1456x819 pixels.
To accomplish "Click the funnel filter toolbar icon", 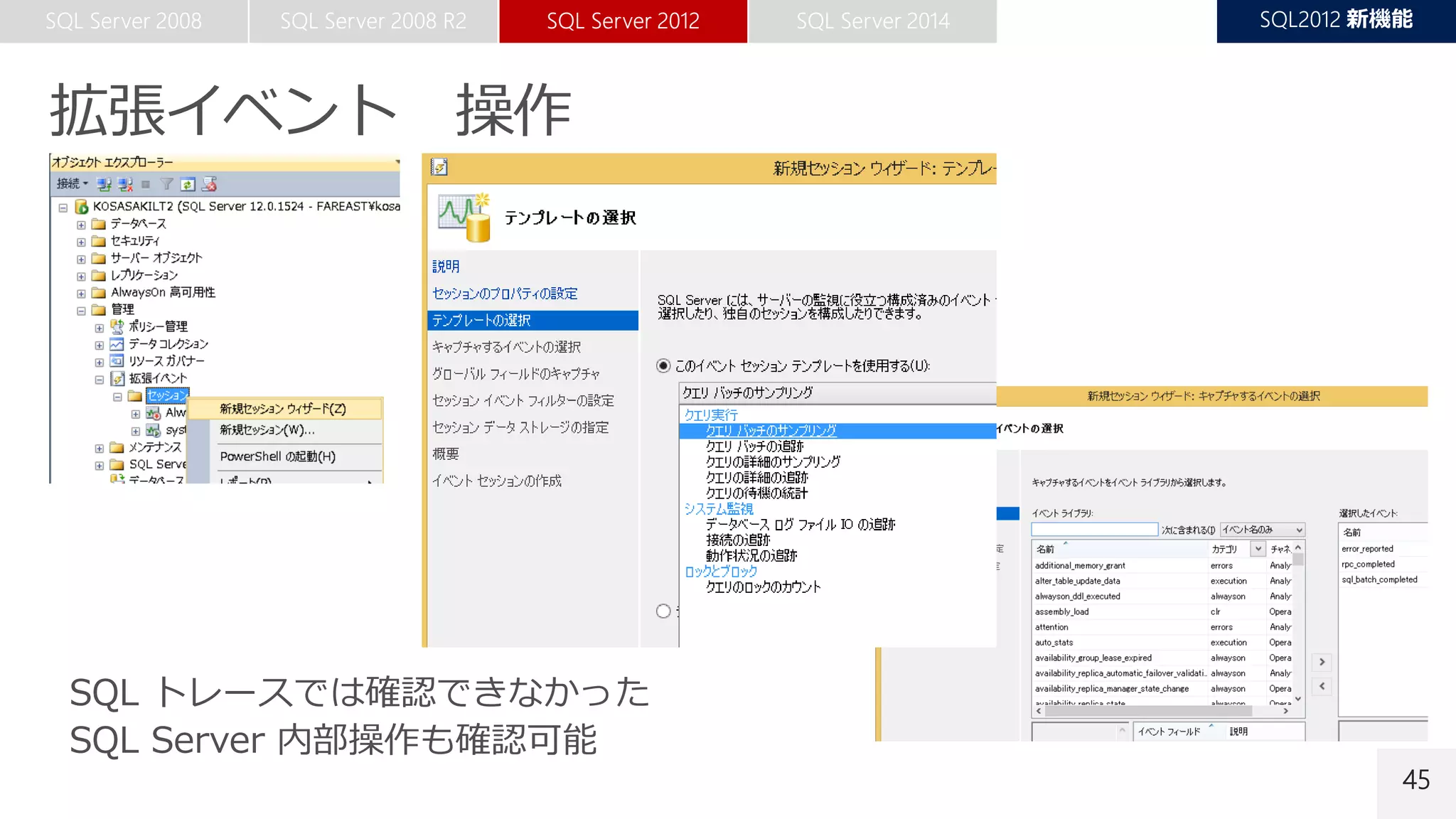I will pyautogui.click(x=167, y=184).
